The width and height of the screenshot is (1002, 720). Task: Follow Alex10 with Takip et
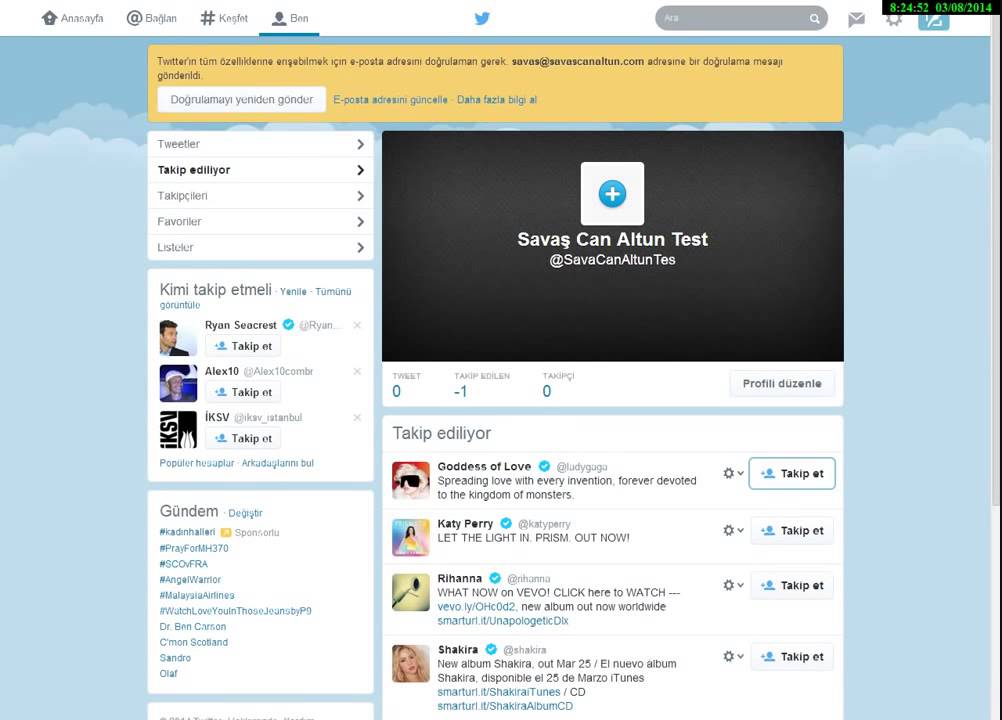click(243, 392)
